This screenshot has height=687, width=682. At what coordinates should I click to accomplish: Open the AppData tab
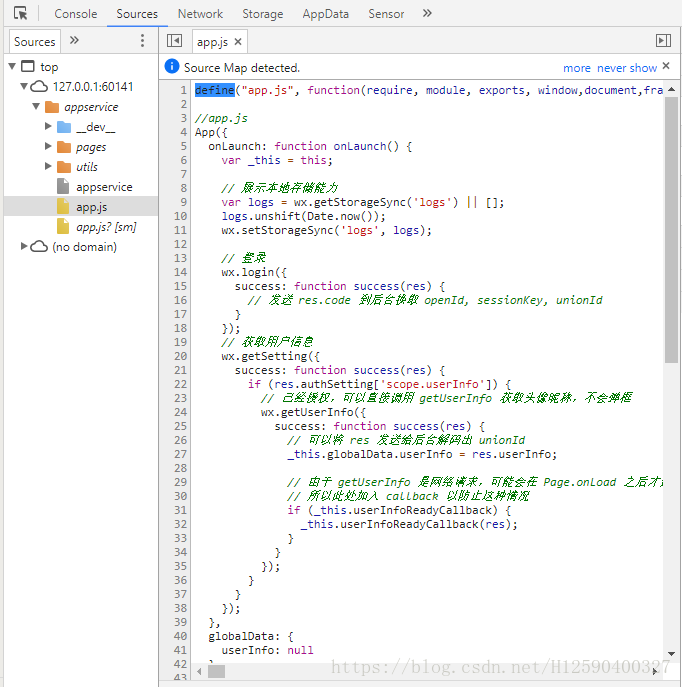[x=325, y=14]
